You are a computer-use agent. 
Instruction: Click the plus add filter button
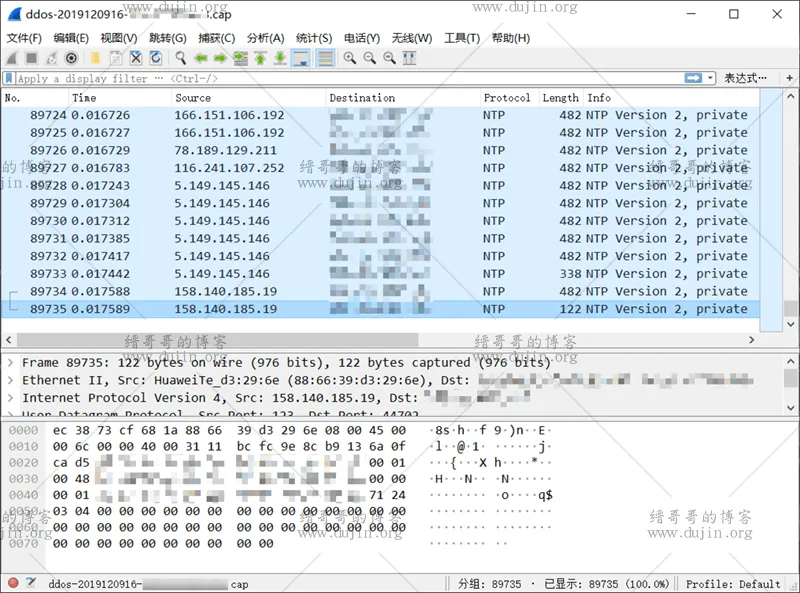tap(789, 78)
